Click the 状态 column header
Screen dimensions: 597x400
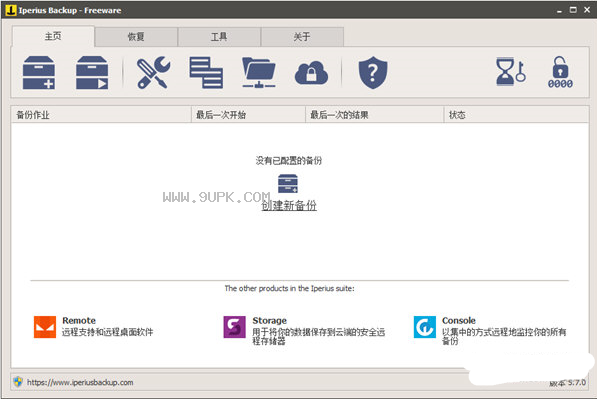click(x=516, y=115)
